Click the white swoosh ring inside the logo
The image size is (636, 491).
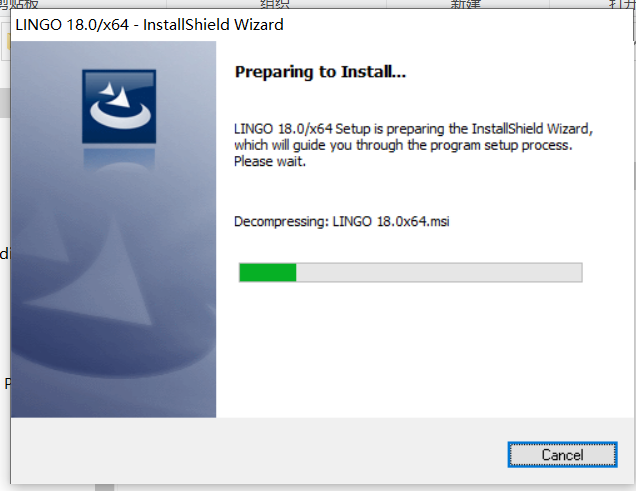point(120,114)
